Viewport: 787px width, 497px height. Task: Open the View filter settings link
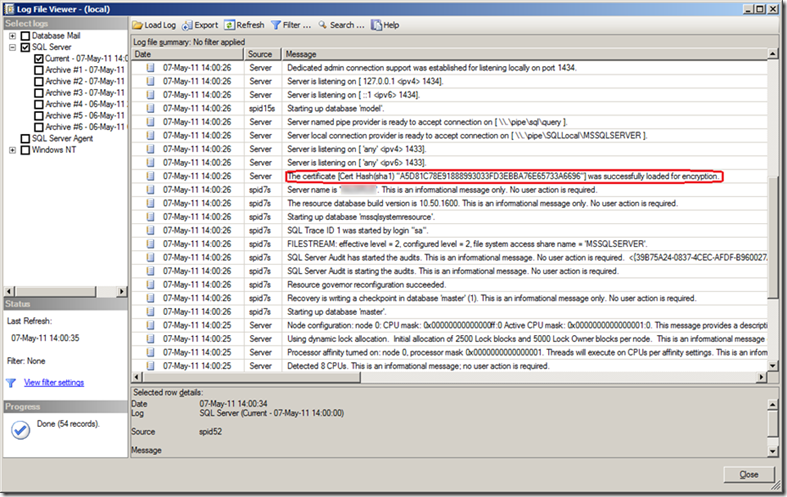[54, 382]
